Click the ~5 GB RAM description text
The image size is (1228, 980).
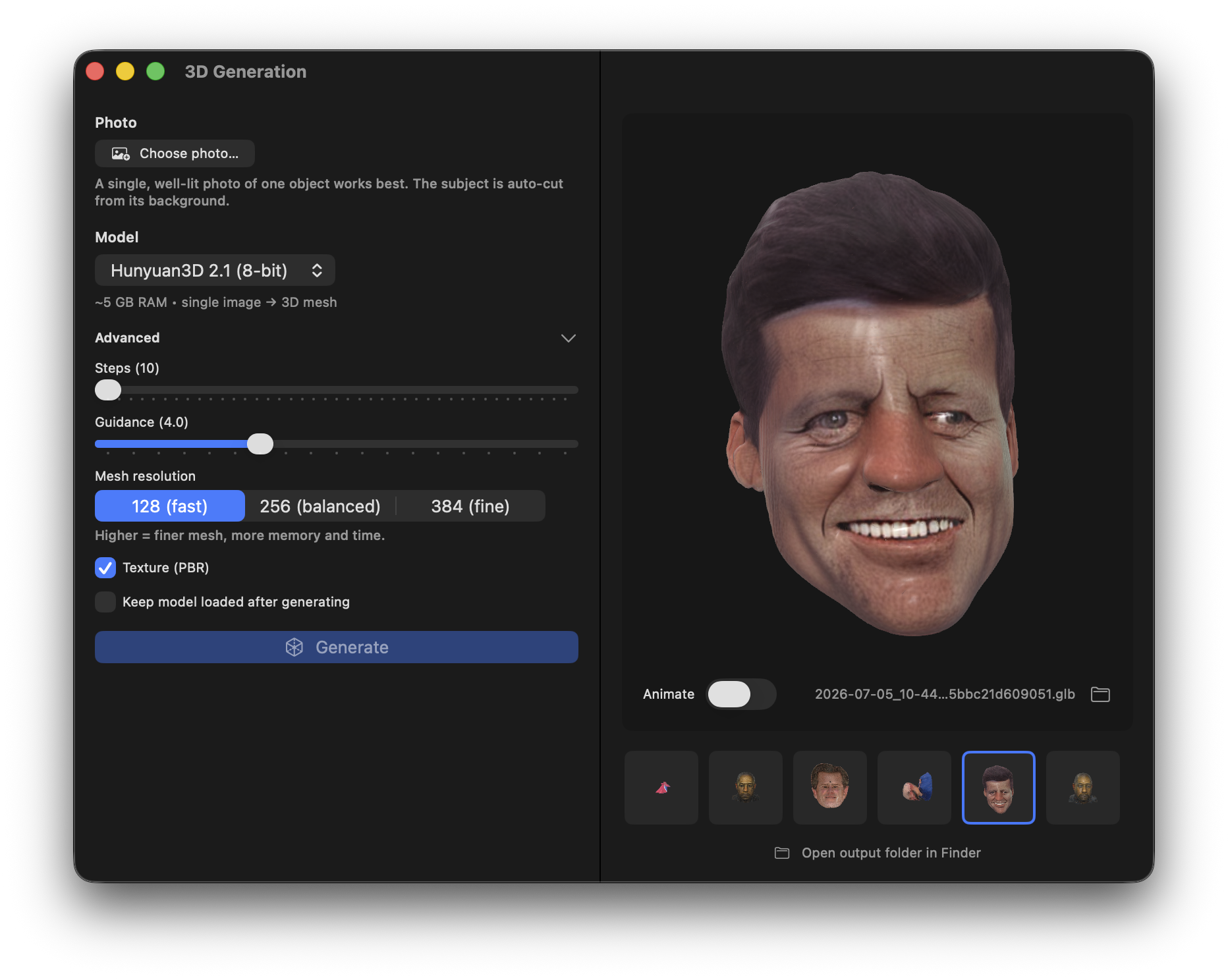216,302
